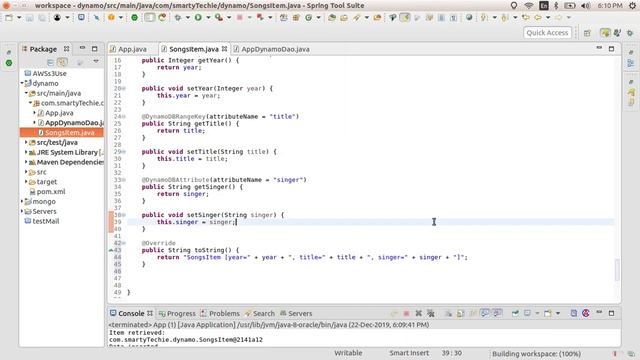Screen dimensions: 640x360
Task: Click the Open Console icon
Action: coord(548,313)
